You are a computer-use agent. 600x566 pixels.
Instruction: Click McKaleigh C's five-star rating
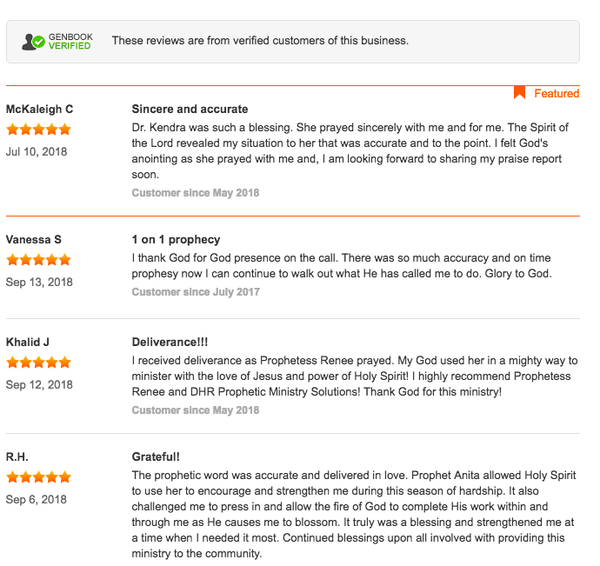pos(39,129)
